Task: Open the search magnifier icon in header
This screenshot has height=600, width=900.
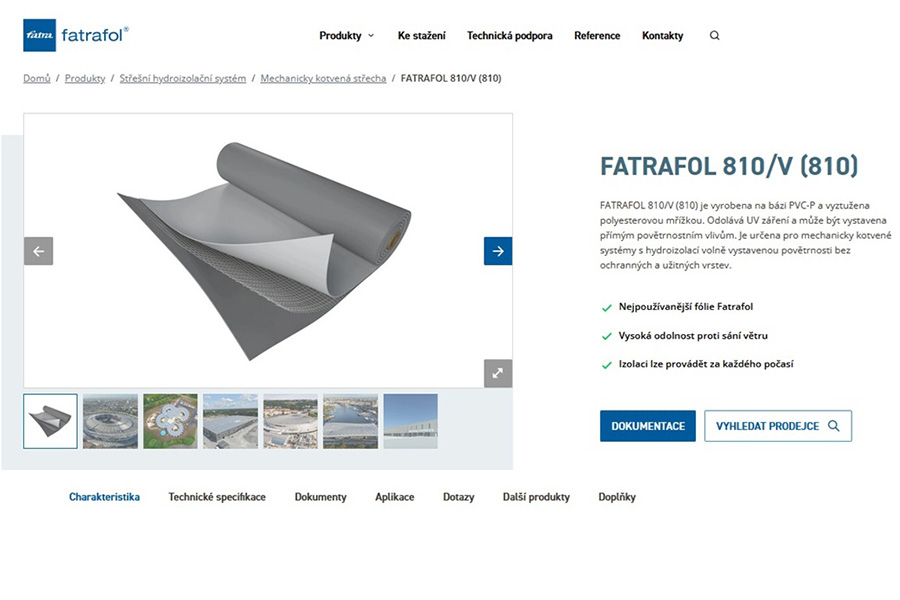Action: (x=715, y=36)
